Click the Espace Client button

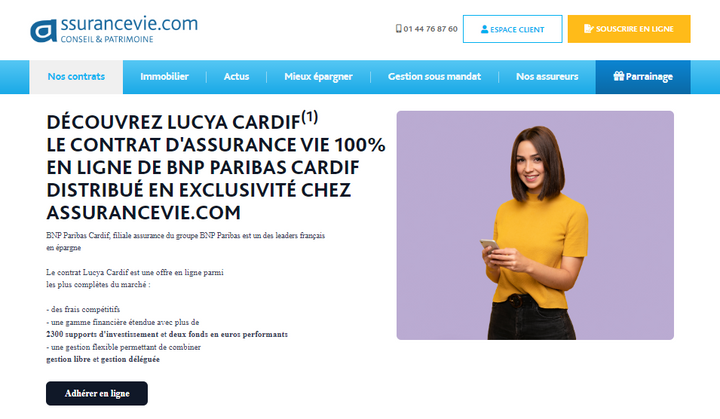tap(512, 29)
